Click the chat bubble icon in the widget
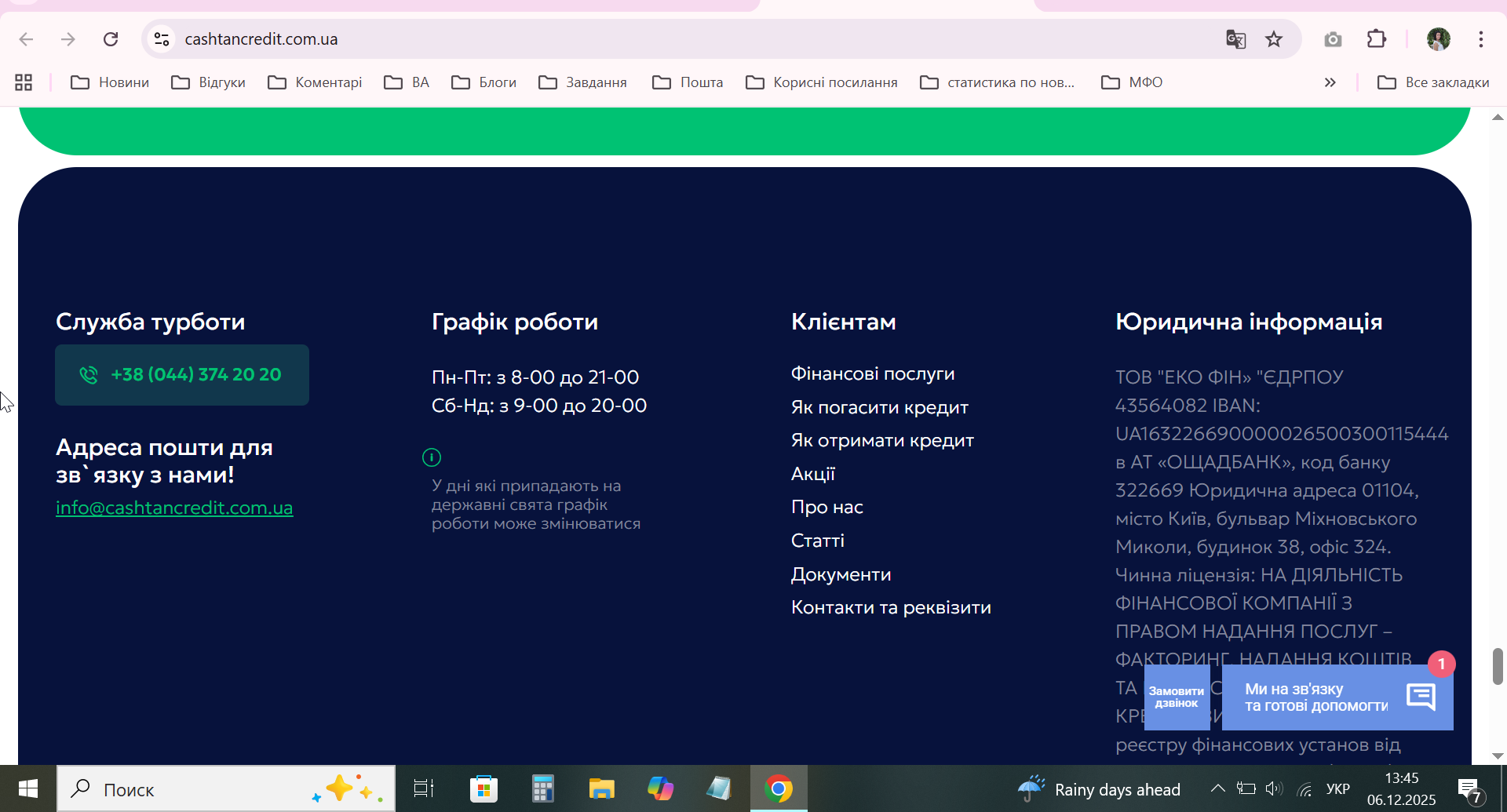1507x812 pixels. 1421,697
